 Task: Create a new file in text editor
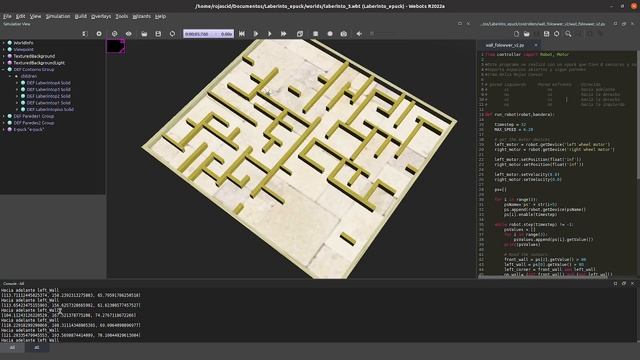pyautogui.click(x=516, y=34)
